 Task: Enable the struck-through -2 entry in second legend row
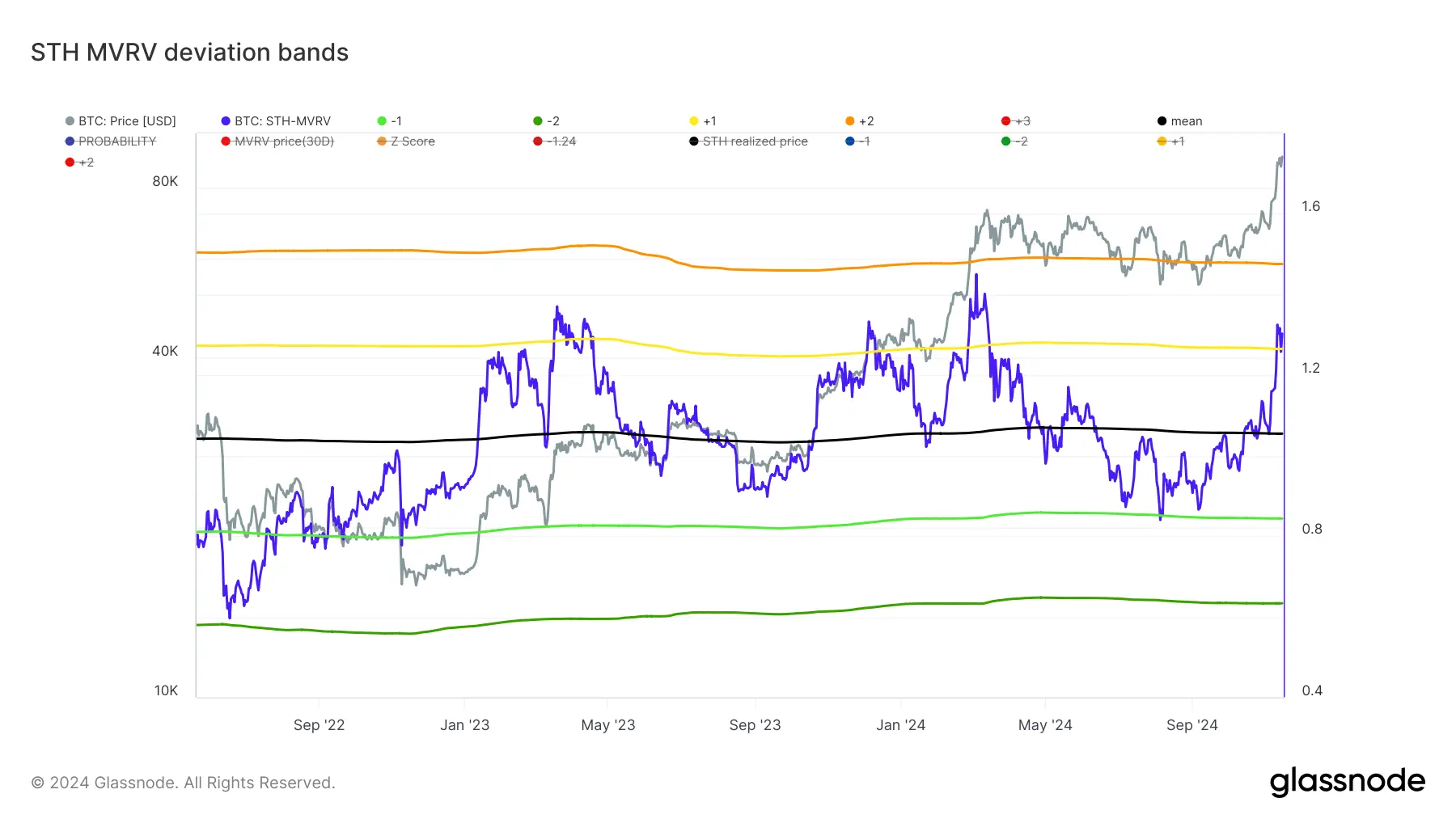(x=1014, y=141)
